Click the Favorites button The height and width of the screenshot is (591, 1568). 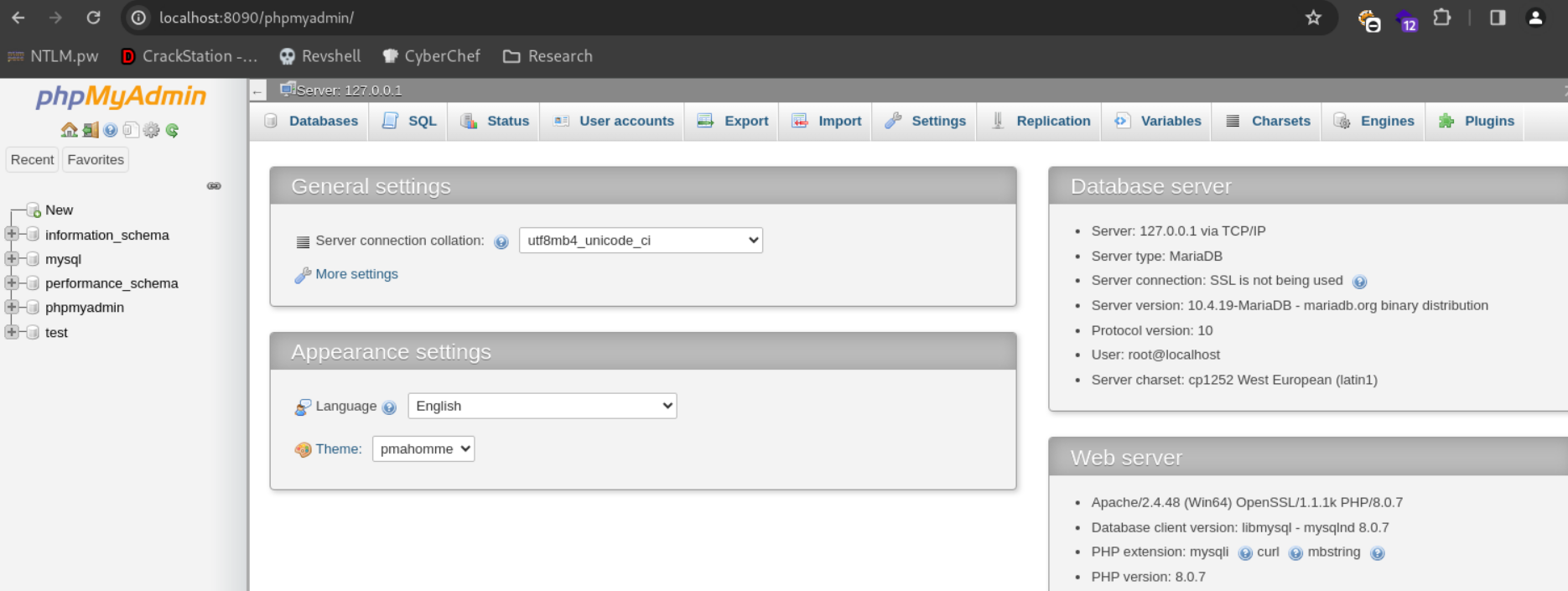click(x=96, y=159)
